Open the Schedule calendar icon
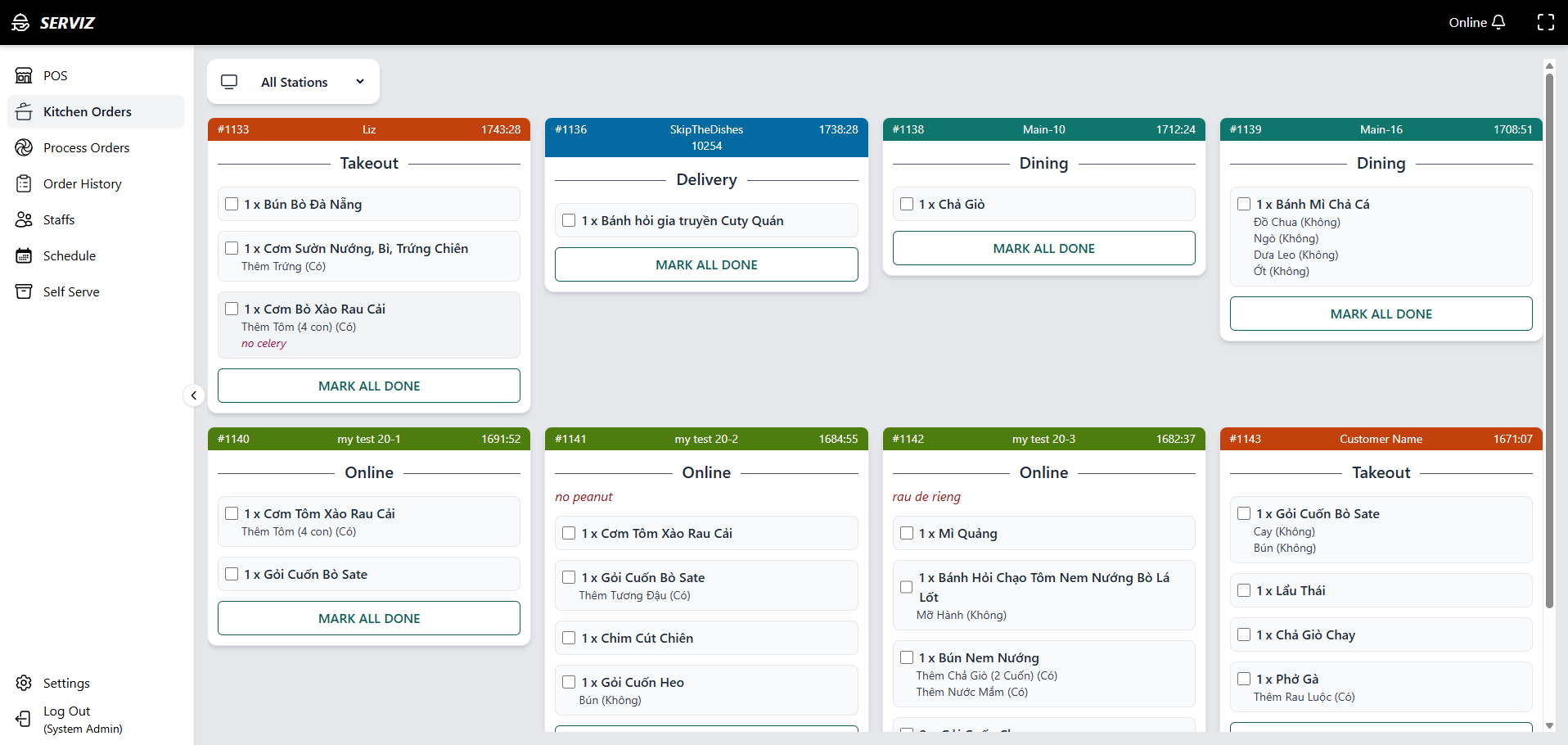Screen dimensions: 1568x745 tap(24, 256)
